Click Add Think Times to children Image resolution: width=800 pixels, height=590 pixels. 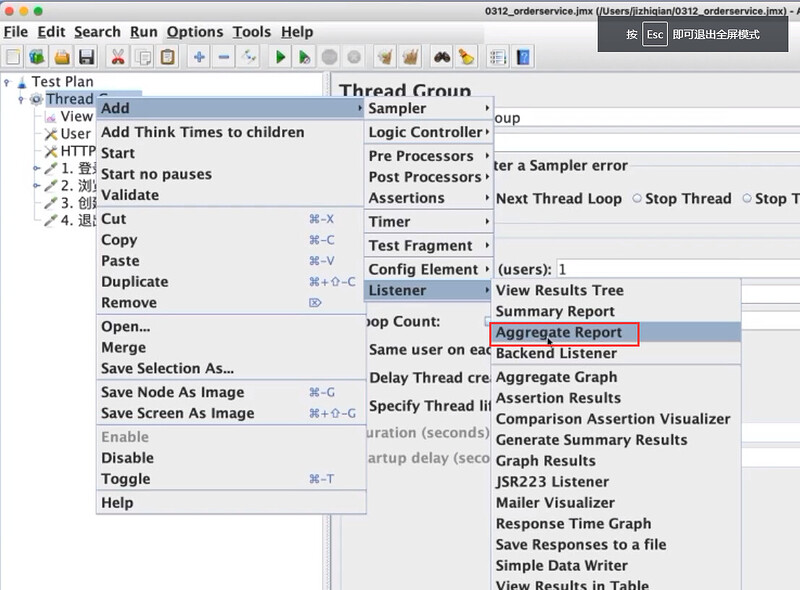231,132
